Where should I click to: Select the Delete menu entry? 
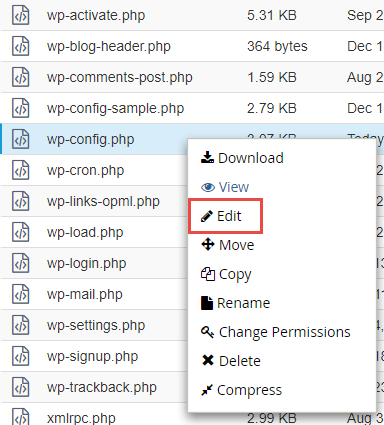231,361
